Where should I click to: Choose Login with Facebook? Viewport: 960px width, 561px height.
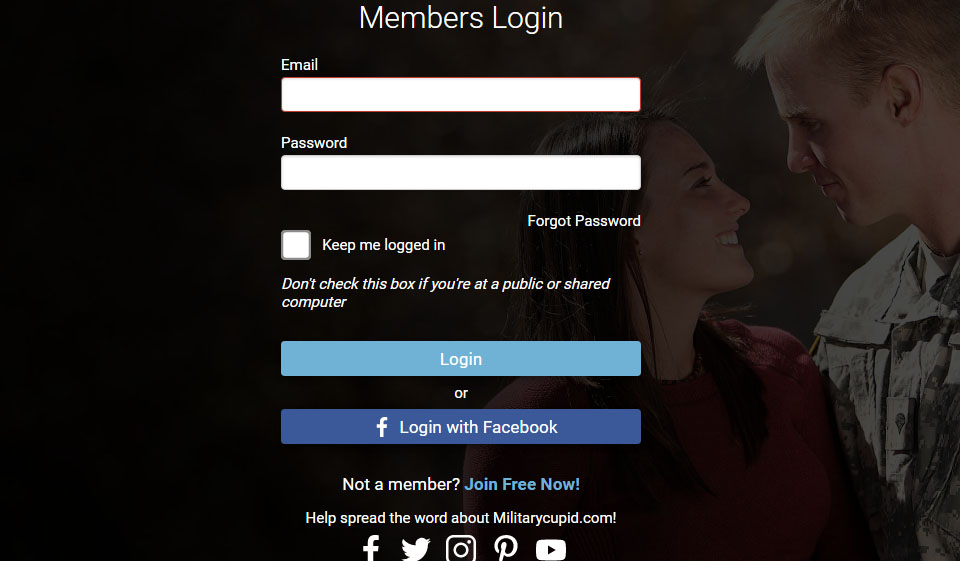point(460,426)
